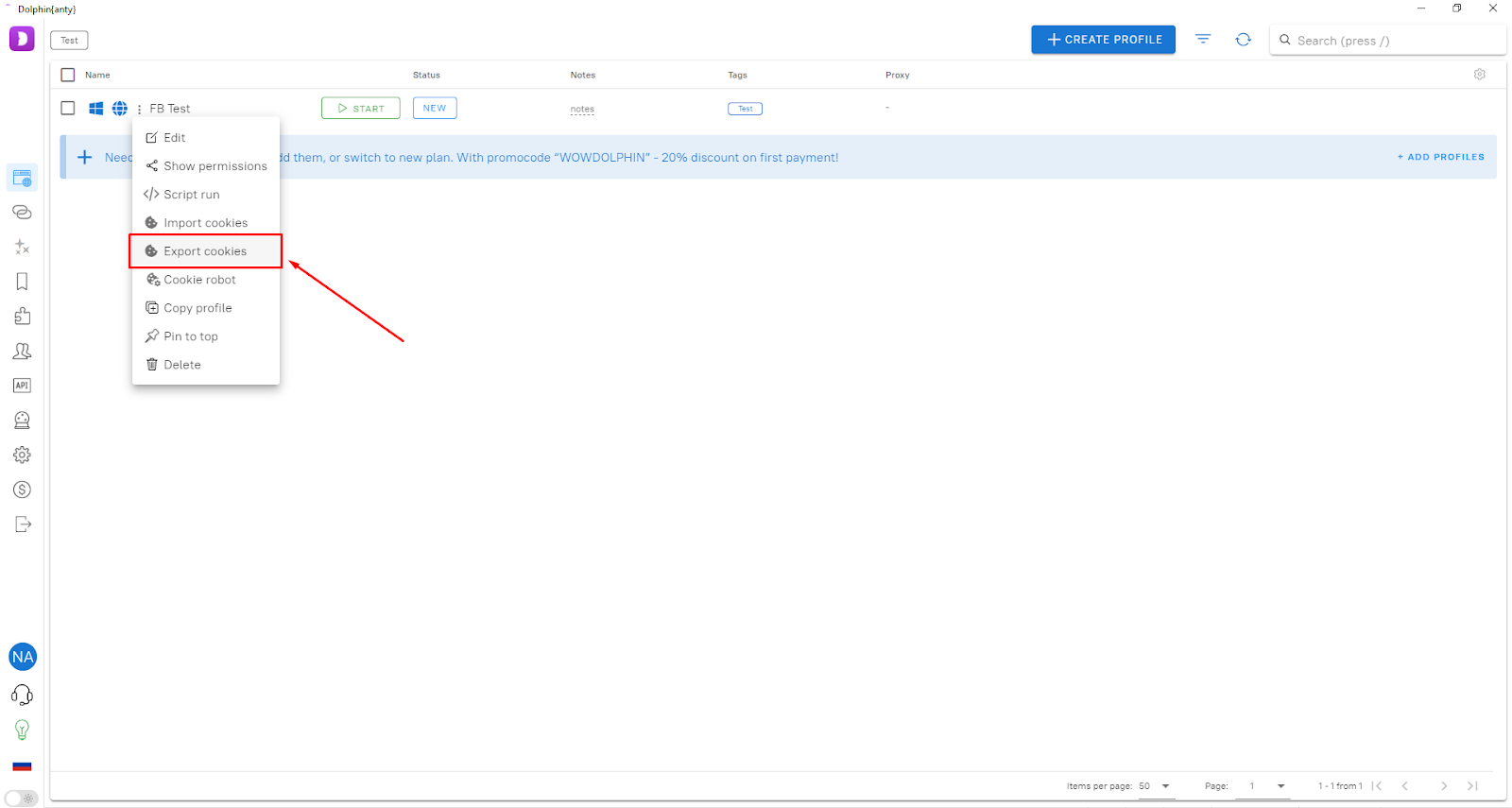Switch language via Russian flag icon
Screen dimensions: 1512x808
pyautogui.click(x=22, y=766)
